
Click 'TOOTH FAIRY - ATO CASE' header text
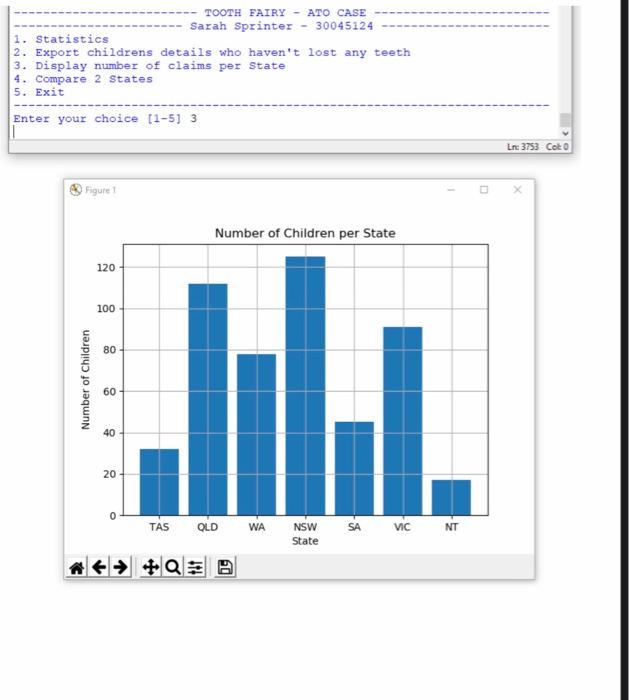(x=285, y=13)
